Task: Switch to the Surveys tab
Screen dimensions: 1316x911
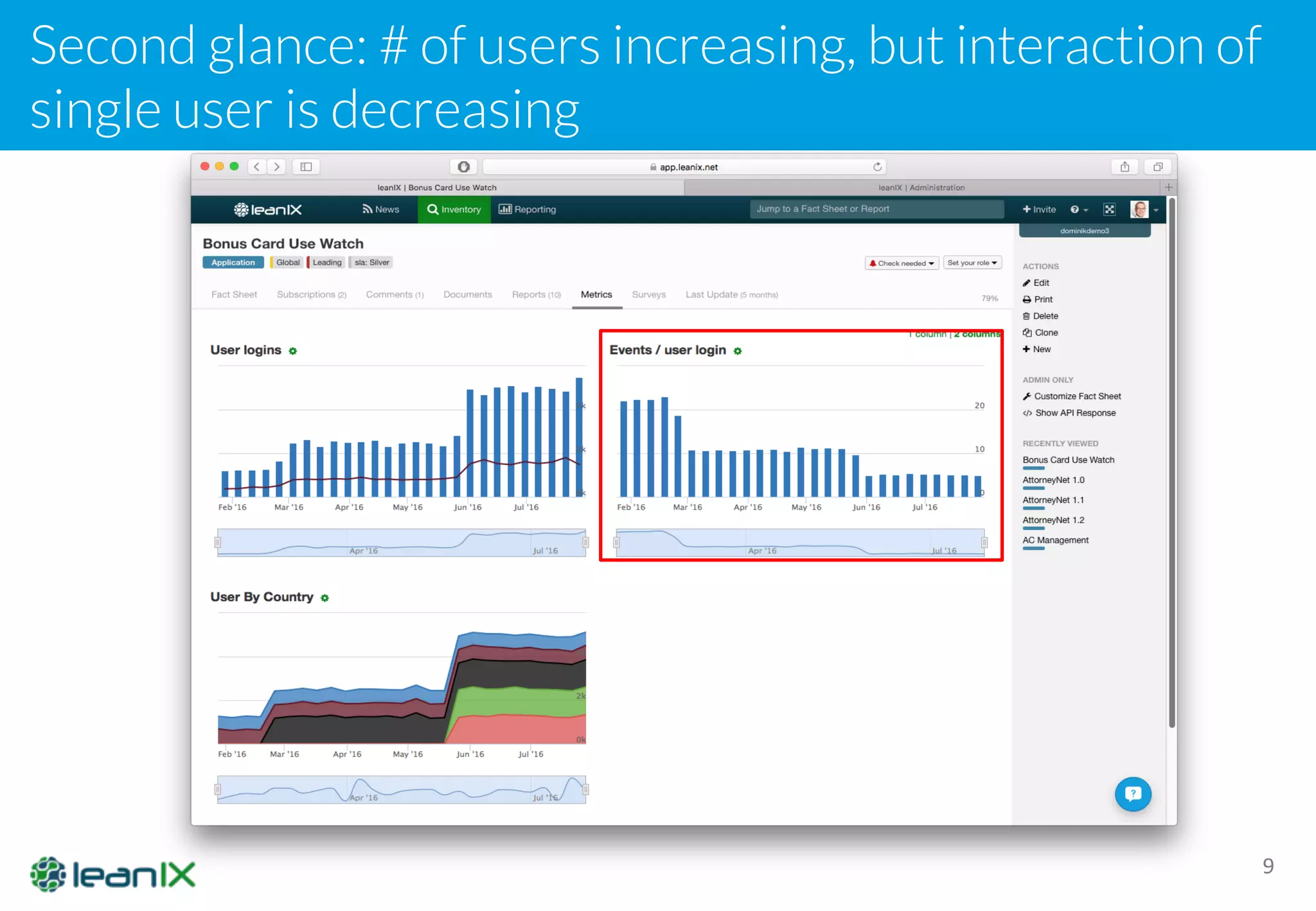Action: click(649, 295)
